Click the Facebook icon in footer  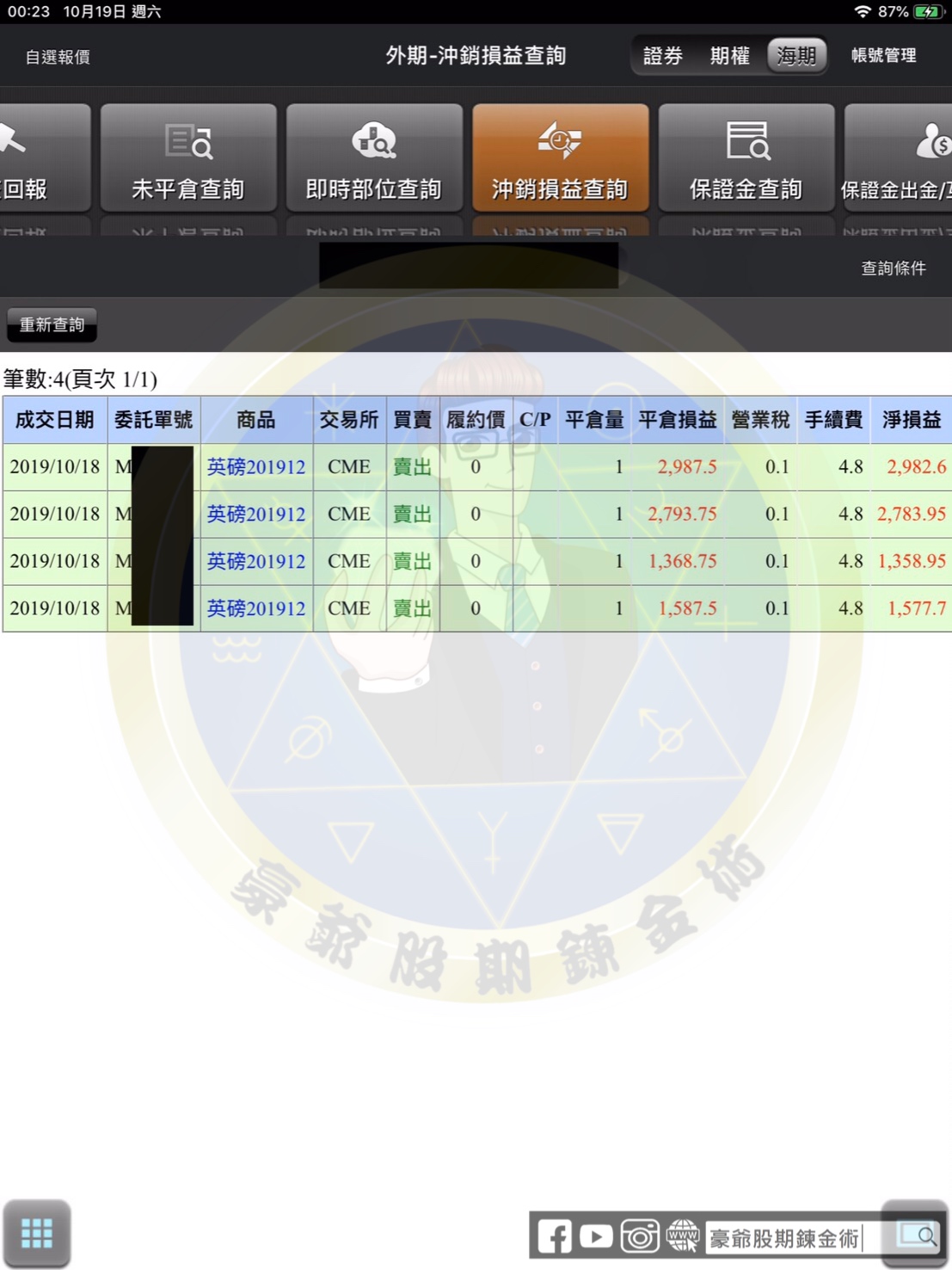(x=554, y=1237)
